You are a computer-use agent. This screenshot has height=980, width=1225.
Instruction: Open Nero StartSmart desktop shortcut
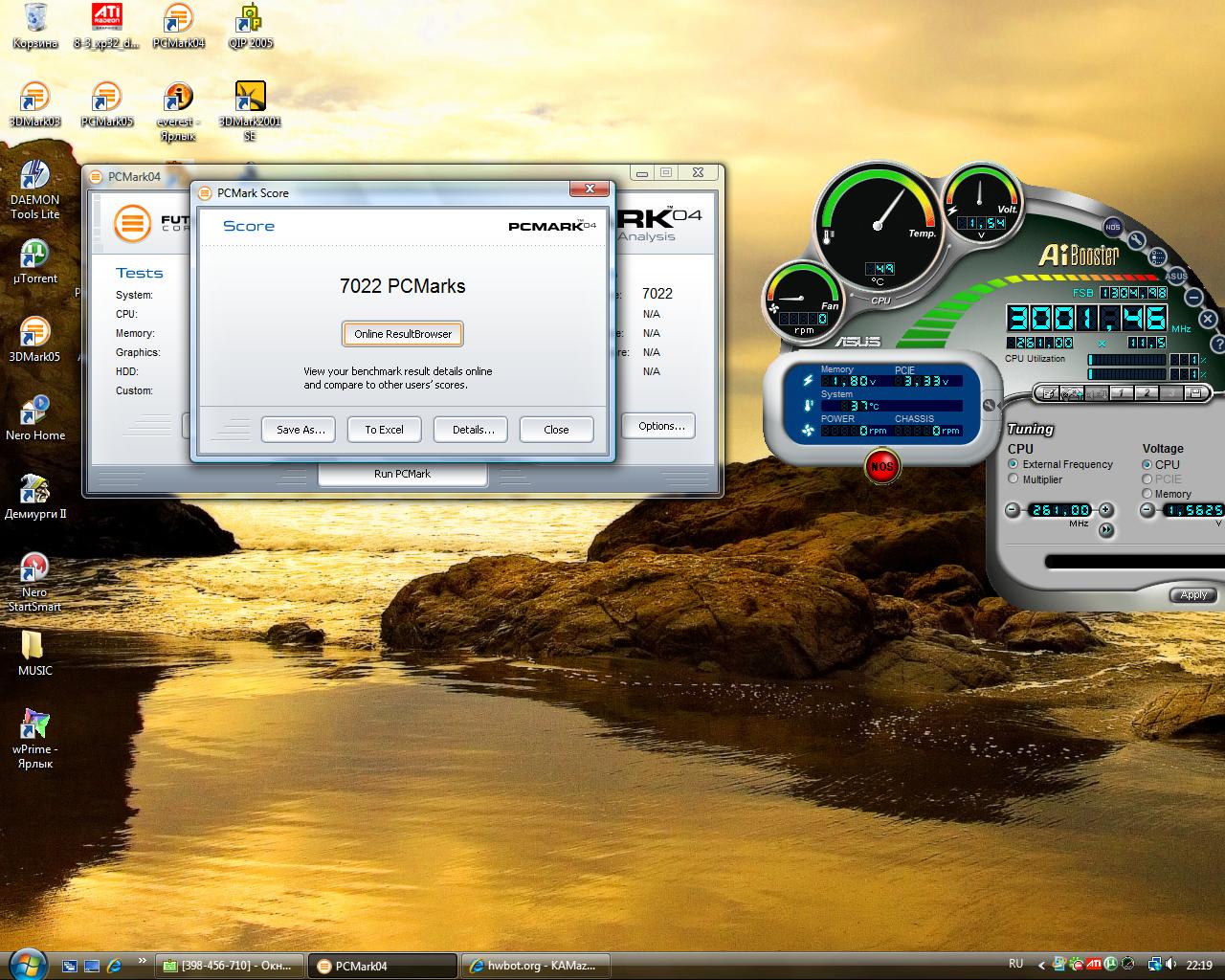(x=34, y=582)
